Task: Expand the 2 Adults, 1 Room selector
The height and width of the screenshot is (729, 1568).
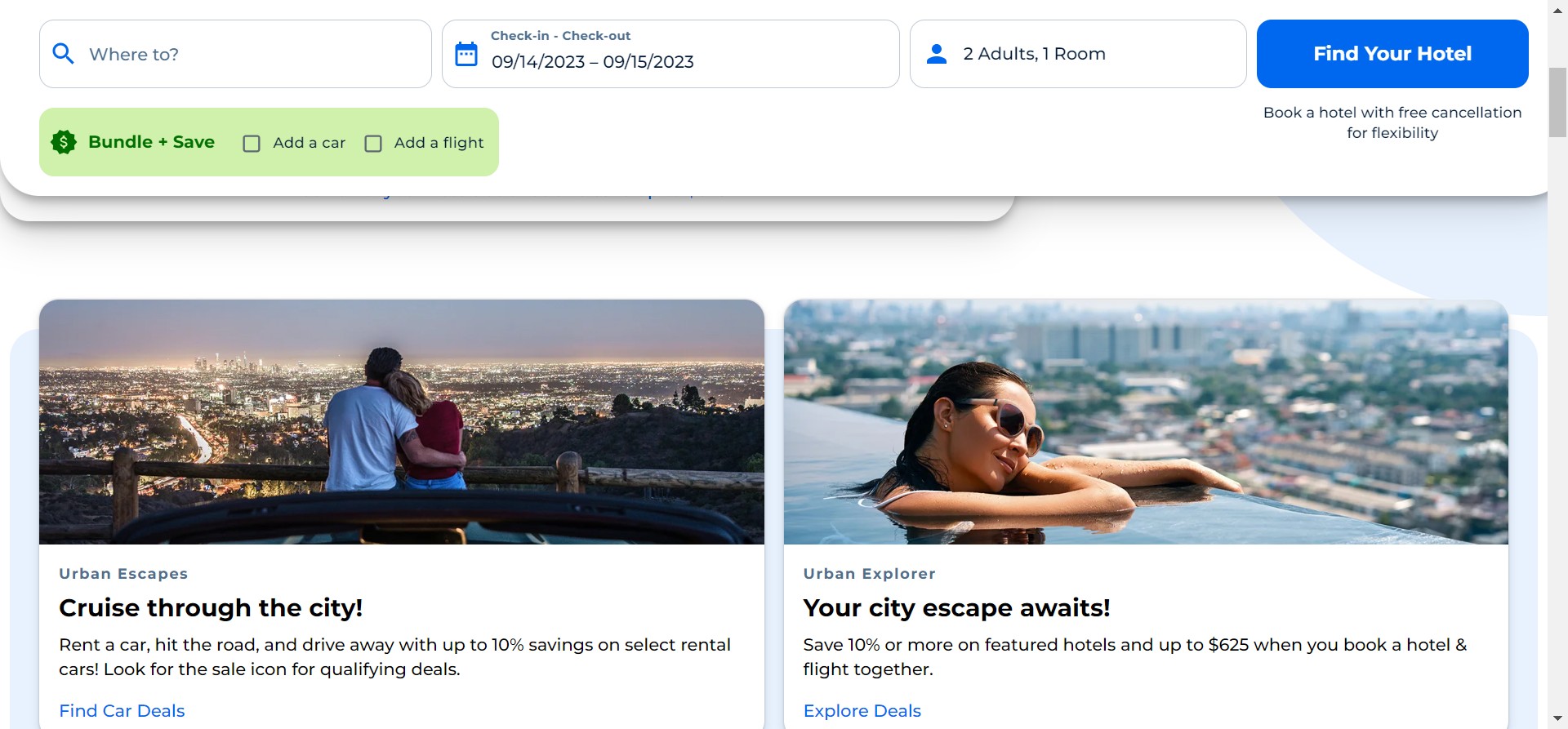Action: tap(1034, 54)
